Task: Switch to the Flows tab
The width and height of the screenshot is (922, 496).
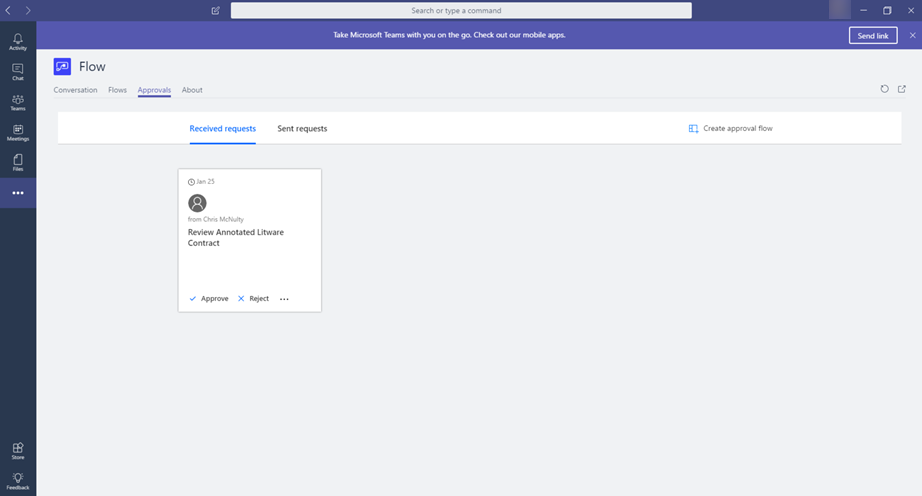Action: pyautogui.click(x=117, y=90)
